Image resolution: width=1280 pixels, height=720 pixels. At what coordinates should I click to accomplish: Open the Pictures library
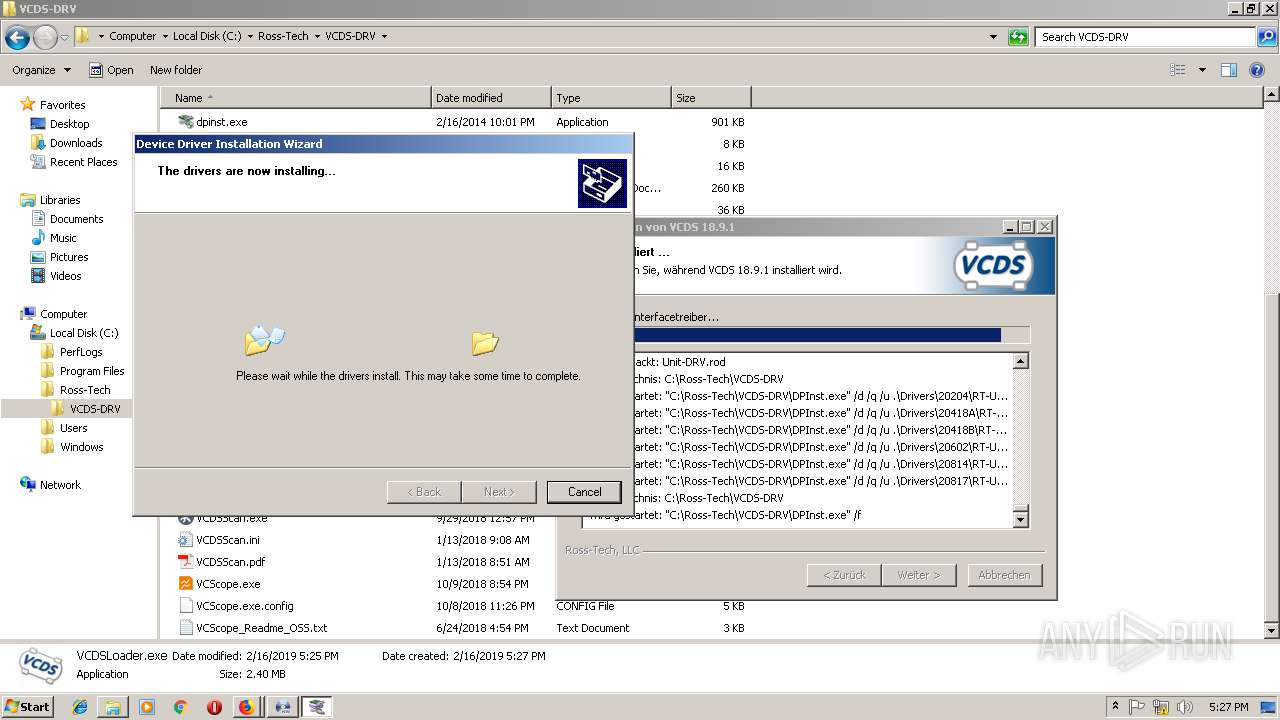(69, 257)
